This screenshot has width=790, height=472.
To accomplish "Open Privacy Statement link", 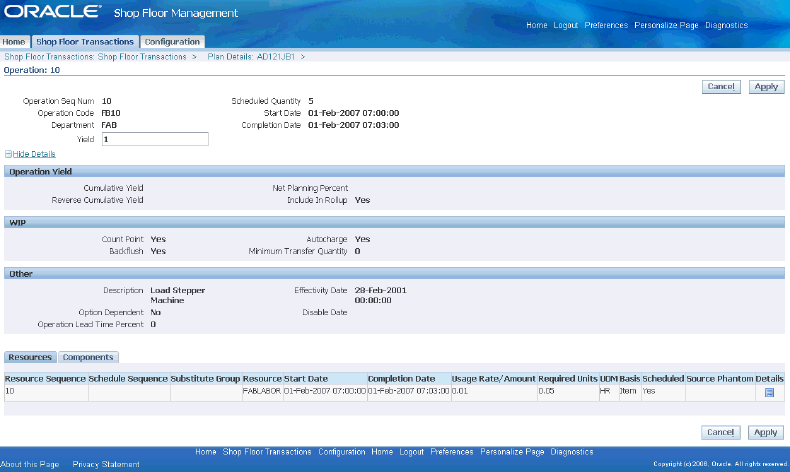I will tap(106, 464).
